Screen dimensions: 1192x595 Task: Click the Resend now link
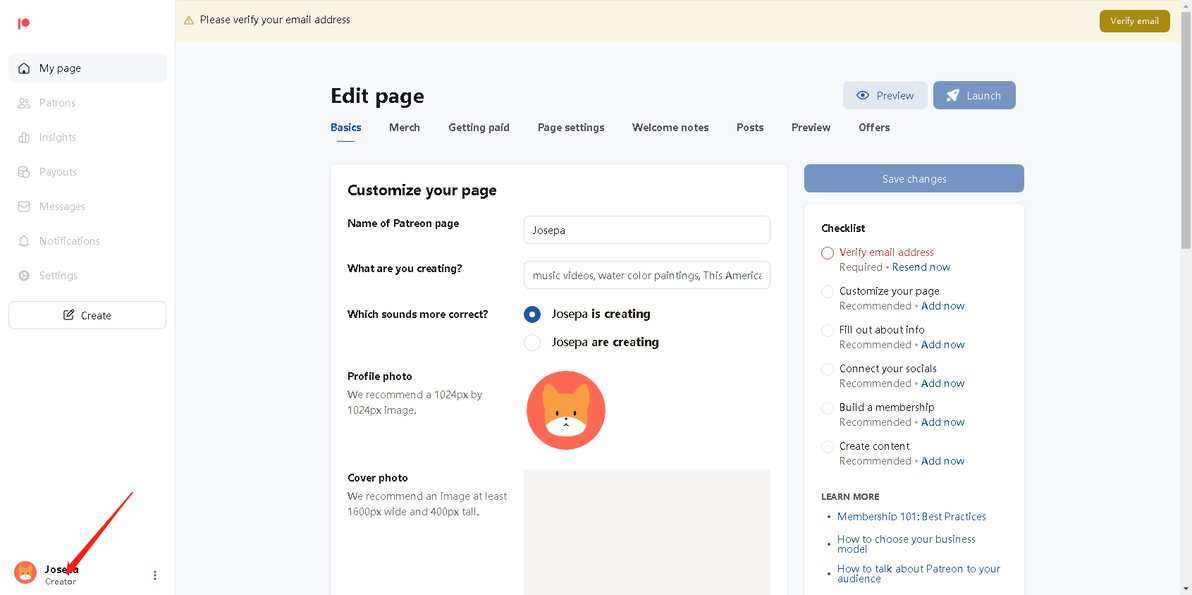point(921,267)
